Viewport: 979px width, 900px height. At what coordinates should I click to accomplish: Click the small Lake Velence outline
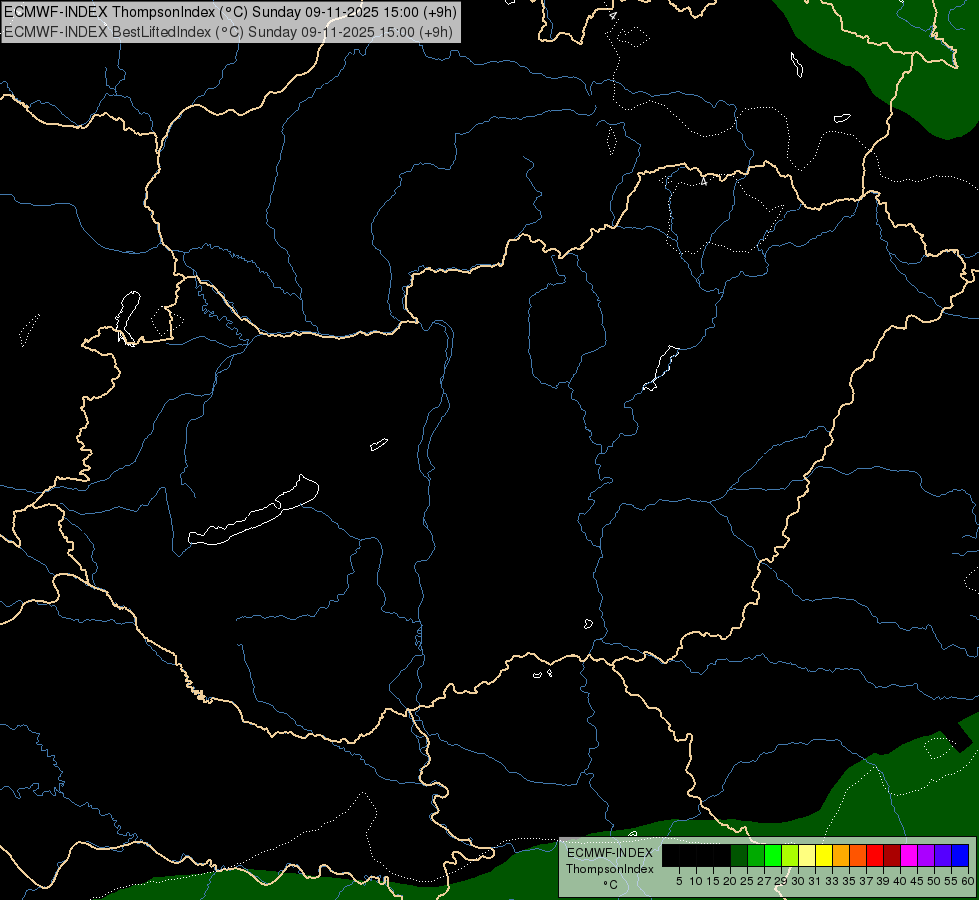378,444
